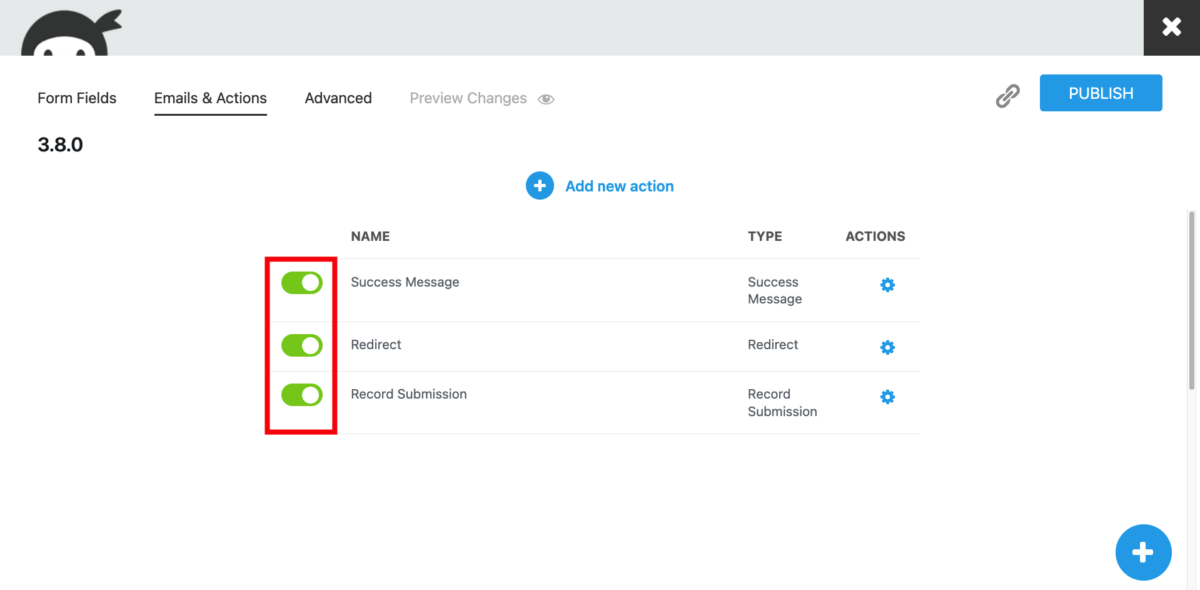1200x590 pixels.
Task: Open settings gear for Success Message action
Action: [887, 285]
